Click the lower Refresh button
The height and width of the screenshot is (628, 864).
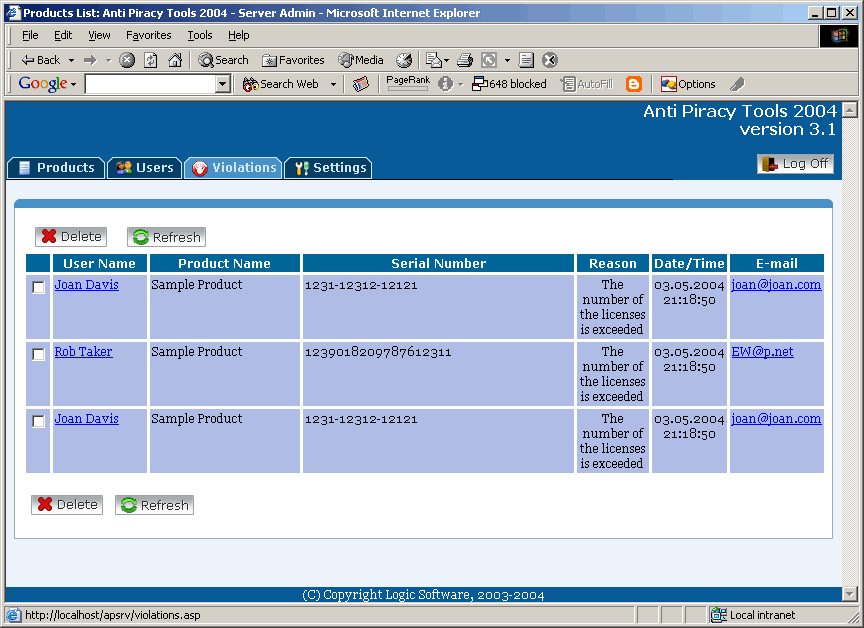pos(154,505)
